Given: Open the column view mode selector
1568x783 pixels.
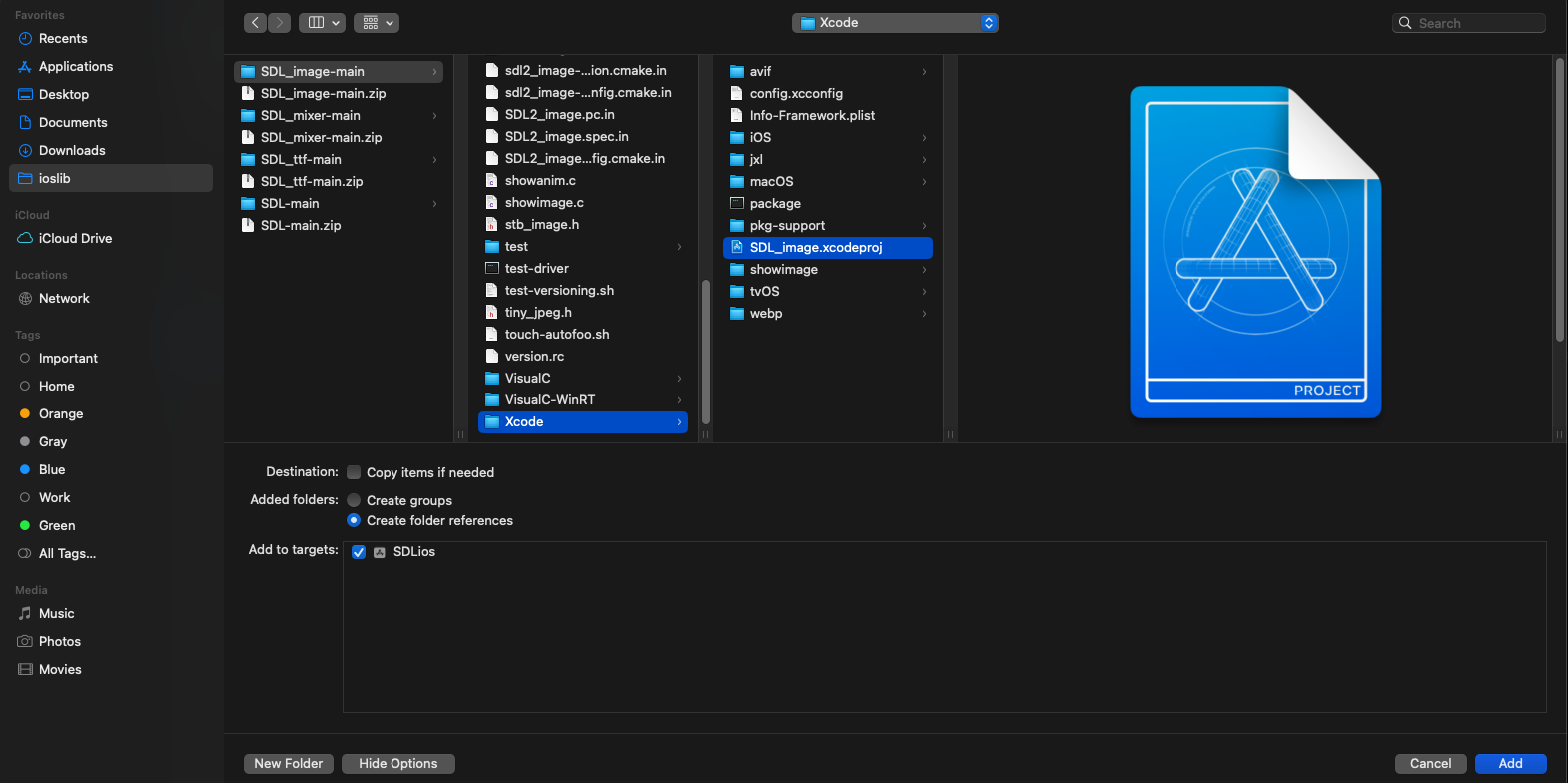Looking at the screenshot, I should coord(325,22).
